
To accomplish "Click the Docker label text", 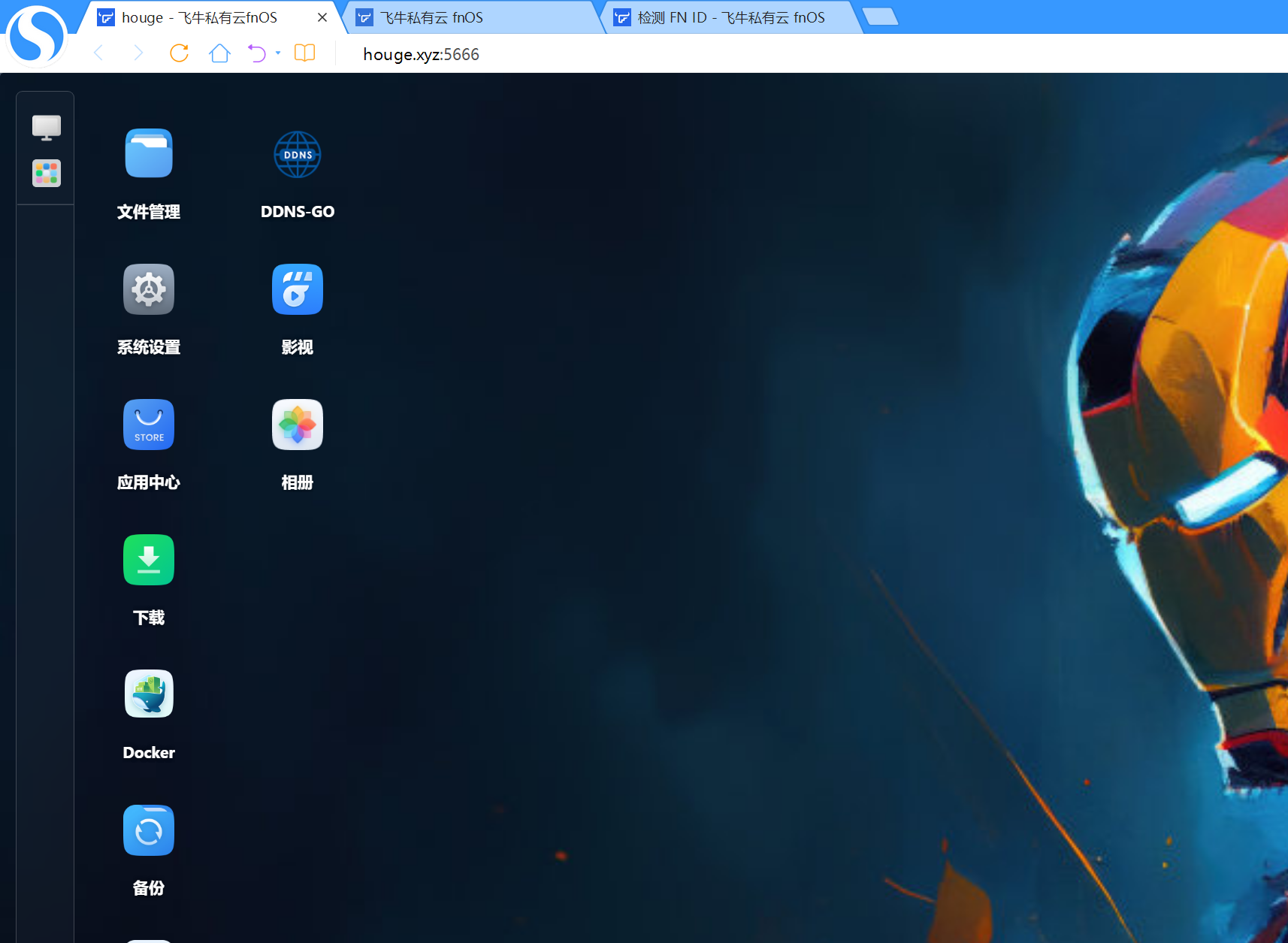I will click(x=149, y=753).
